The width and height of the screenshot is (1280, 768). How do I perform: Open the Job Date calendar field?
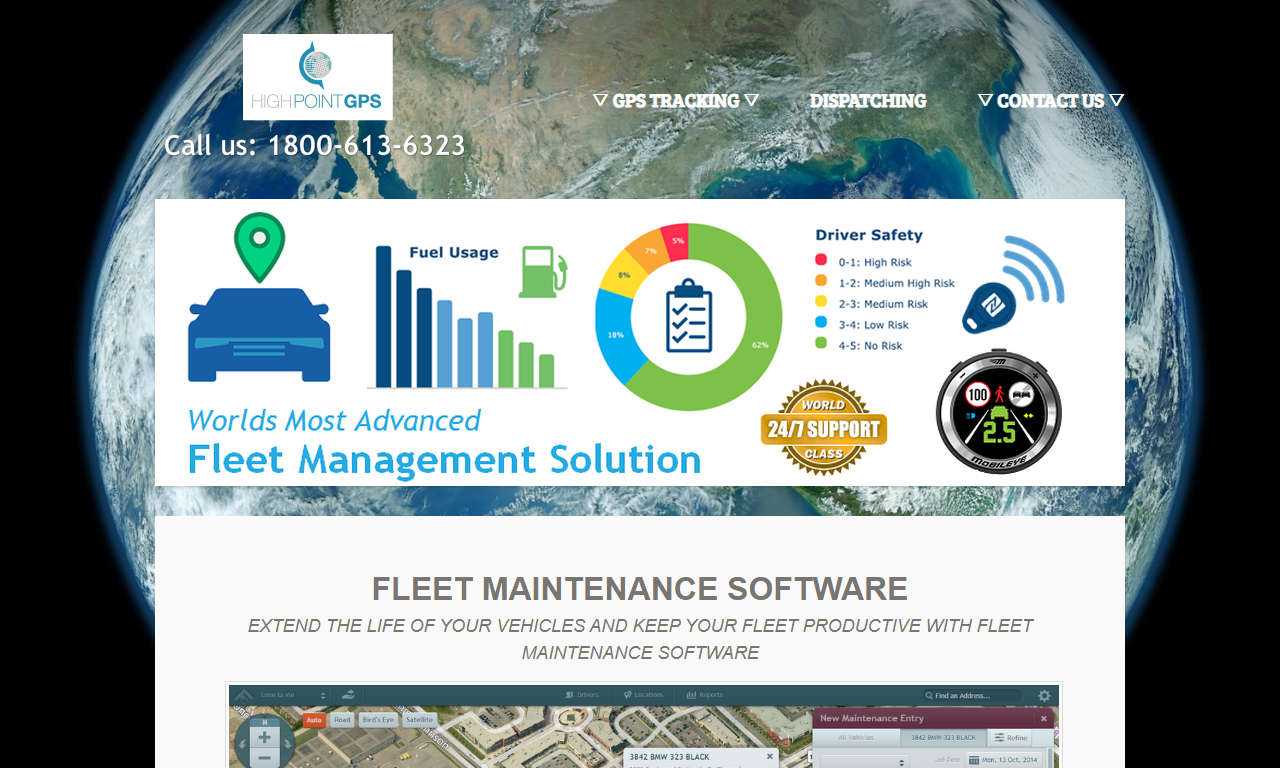(1004, 759)
